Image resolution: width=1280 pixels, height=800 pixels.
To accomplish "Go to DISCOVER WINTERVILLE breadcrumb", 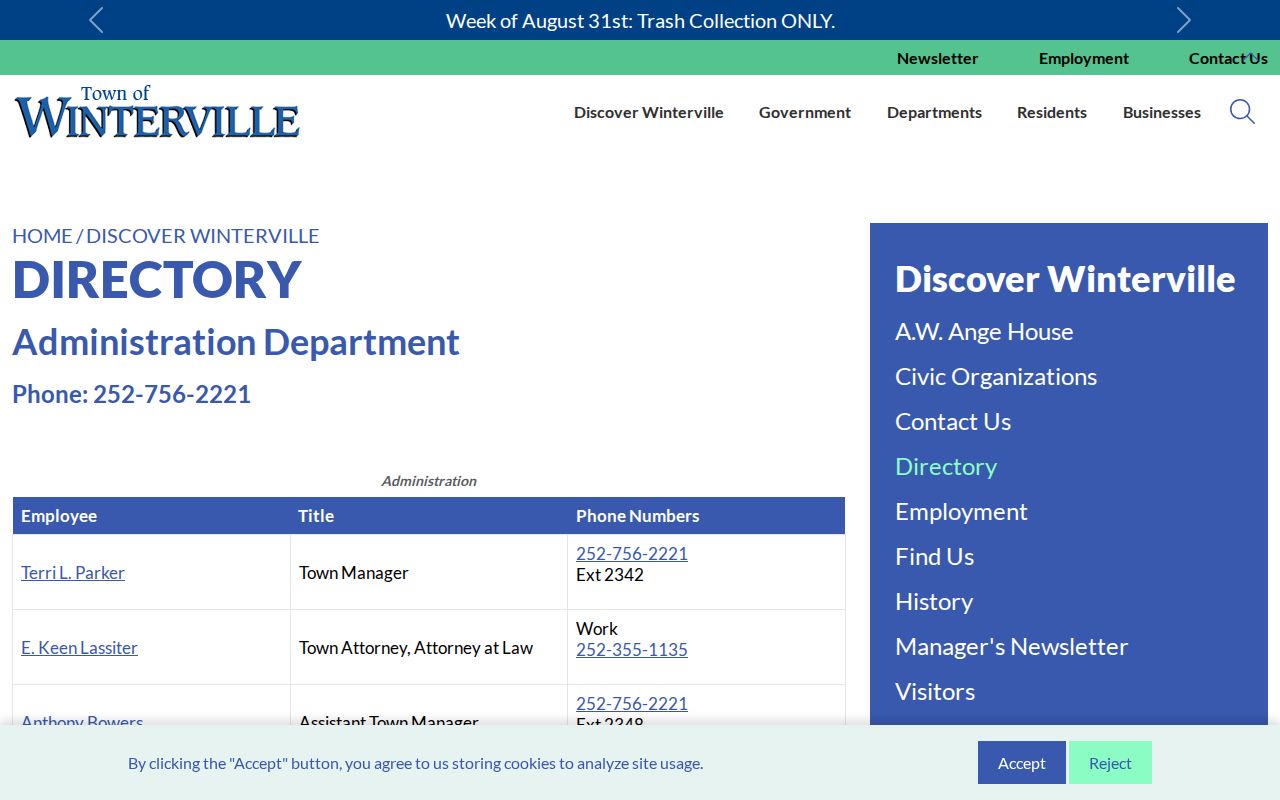I will click(203, 236).
